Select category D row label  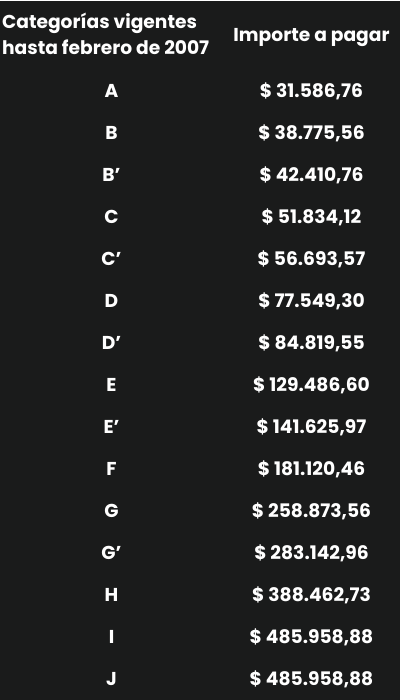click(x=111, y=301)
